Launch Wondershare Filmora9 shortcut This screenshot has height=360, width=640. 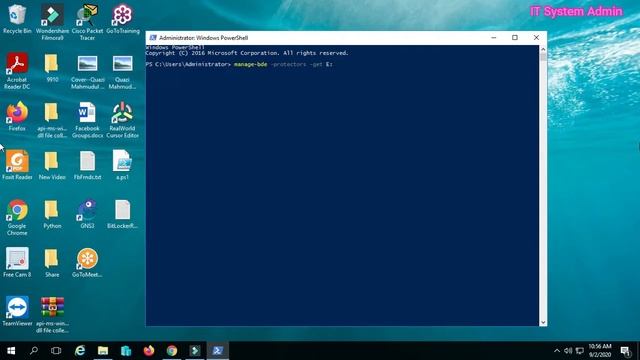click(x=52, y=22)
